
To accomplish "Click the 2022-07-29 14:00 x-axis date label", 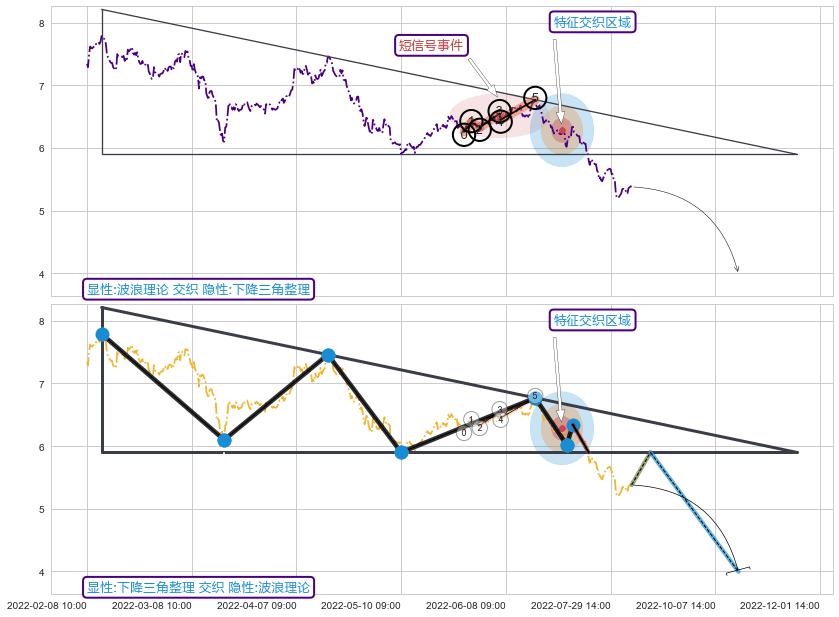I will [570, 605].
